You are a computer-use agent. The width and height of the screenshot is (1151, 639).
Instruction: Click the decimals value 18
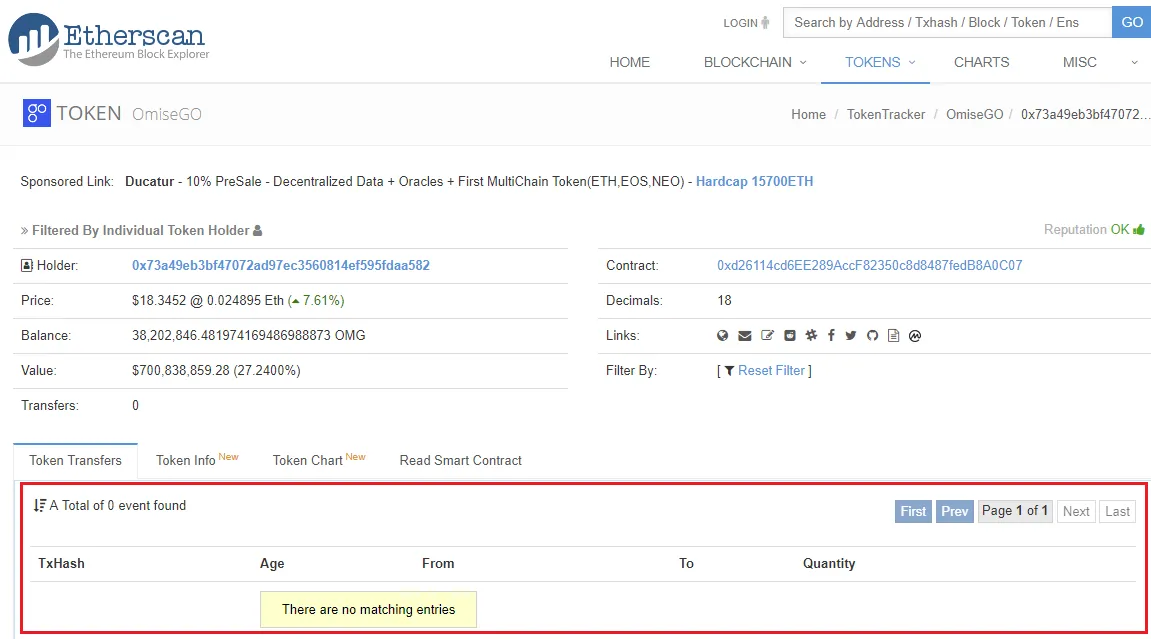coord(724,301)
